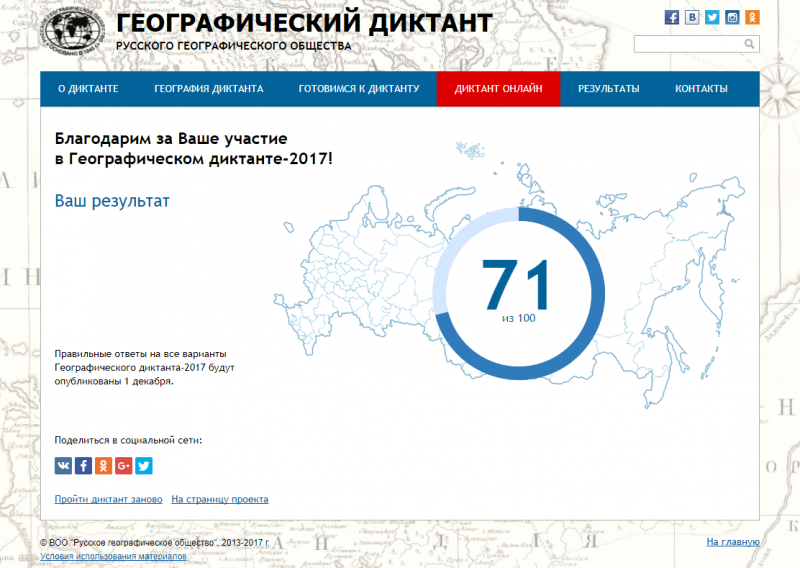Follow the 'На главную' footer link
The image size is (800, 568).
733,542
